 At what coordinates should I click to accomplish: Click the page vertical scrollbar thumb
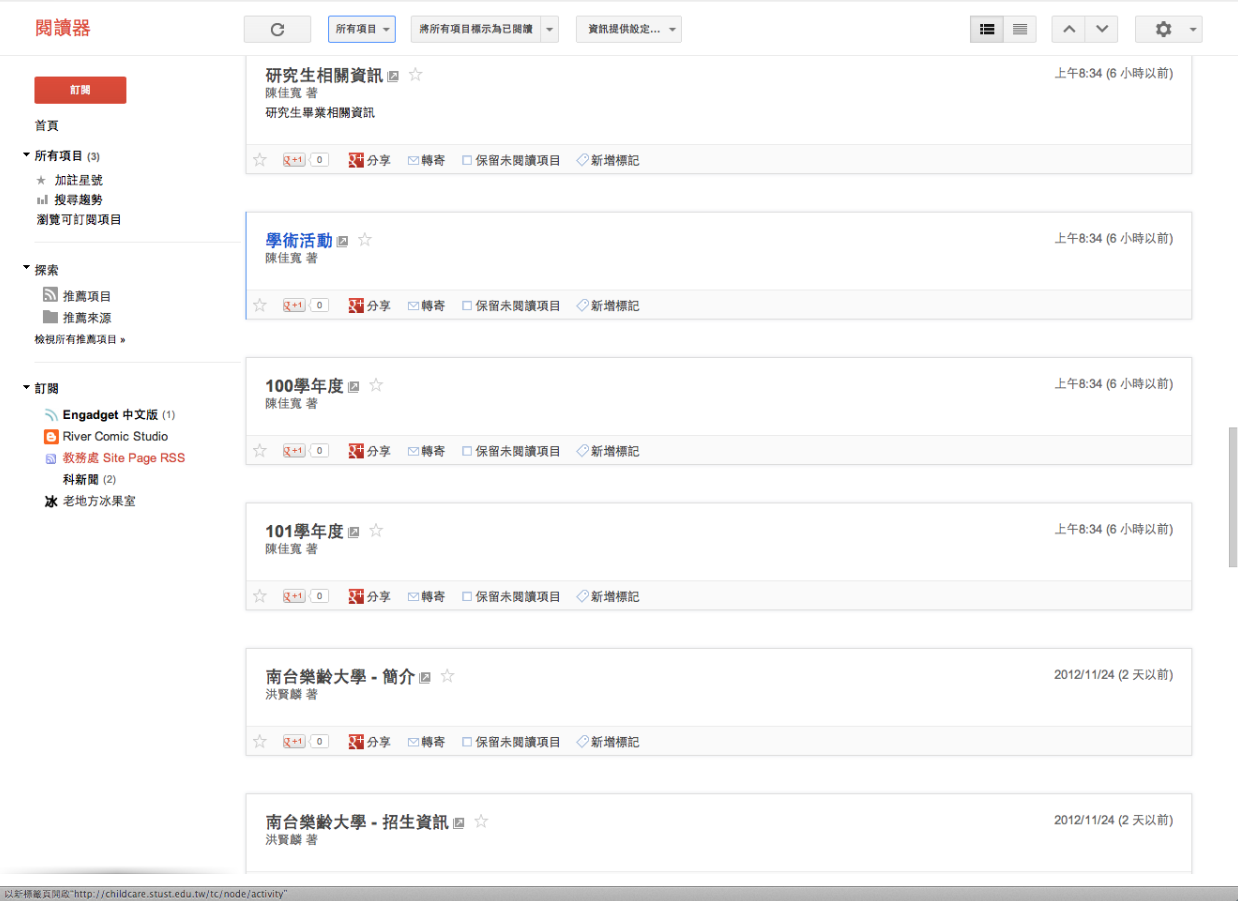click(1232, 497)
